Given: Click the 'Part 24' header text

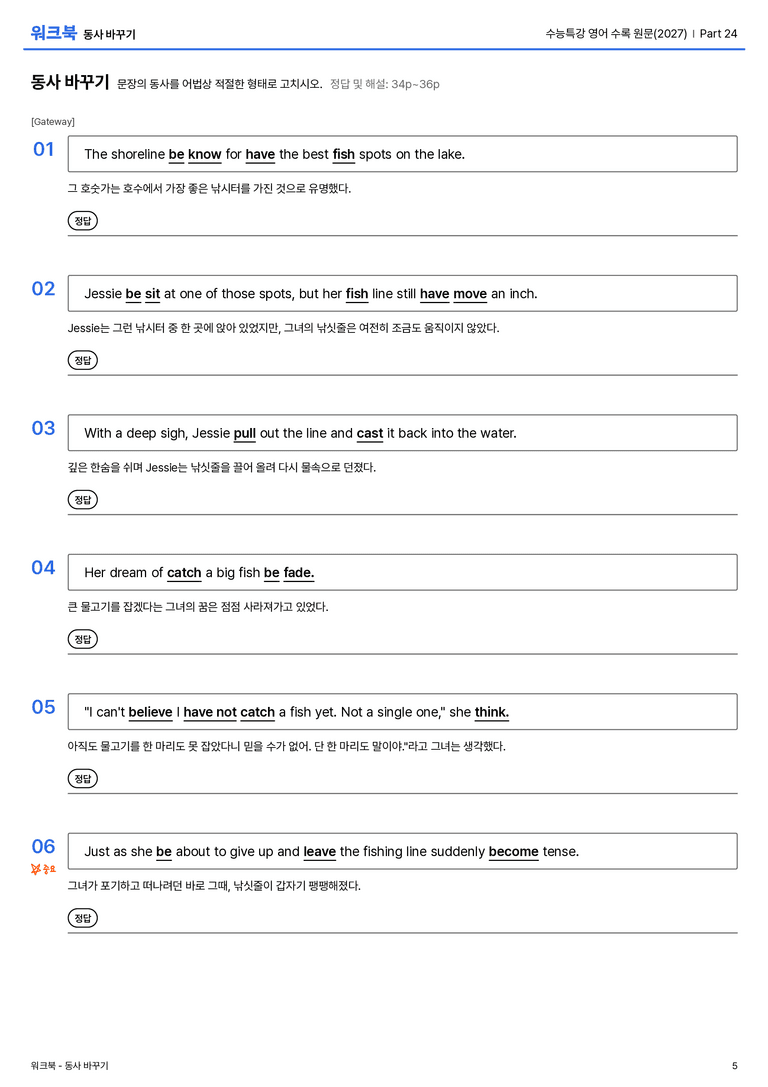Looking at the screenshot, I should [x=718, y=33].
